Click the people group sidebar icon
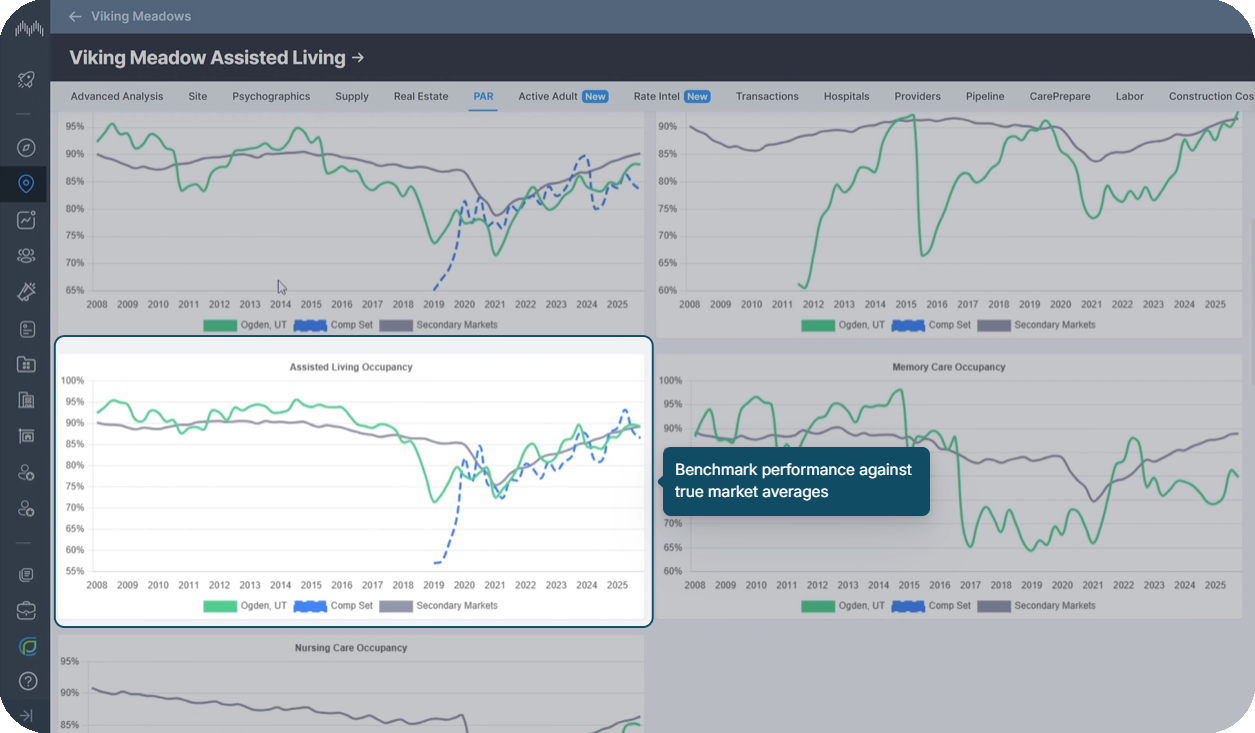The width and height of the screenshot is (1255, 733). tap(26, 256)
